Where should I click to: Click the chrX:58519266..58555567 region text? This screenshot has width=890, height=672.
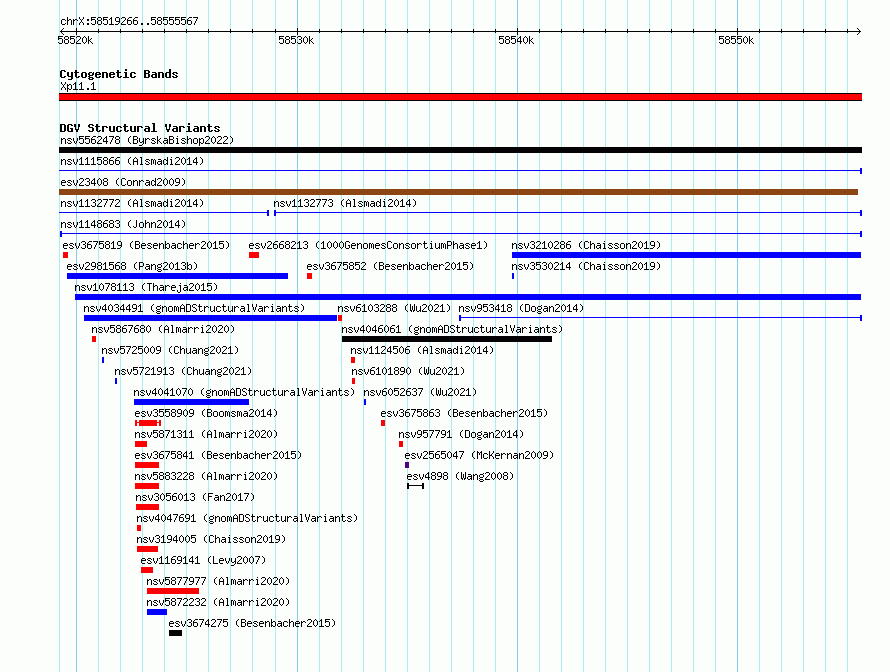(x=129, y=21)
